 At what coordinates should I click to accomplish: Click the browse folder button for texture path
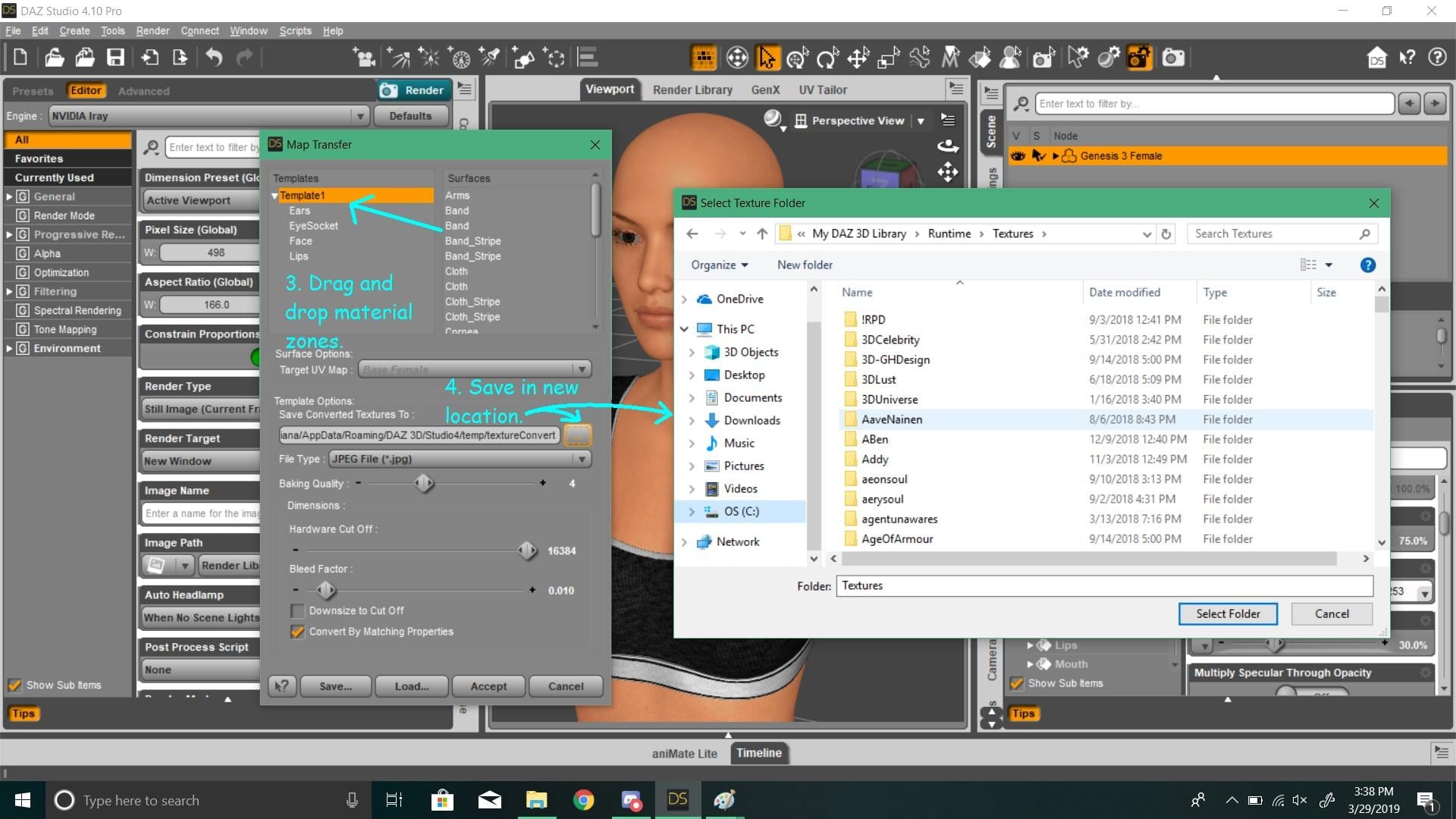[x=577, y=435]
